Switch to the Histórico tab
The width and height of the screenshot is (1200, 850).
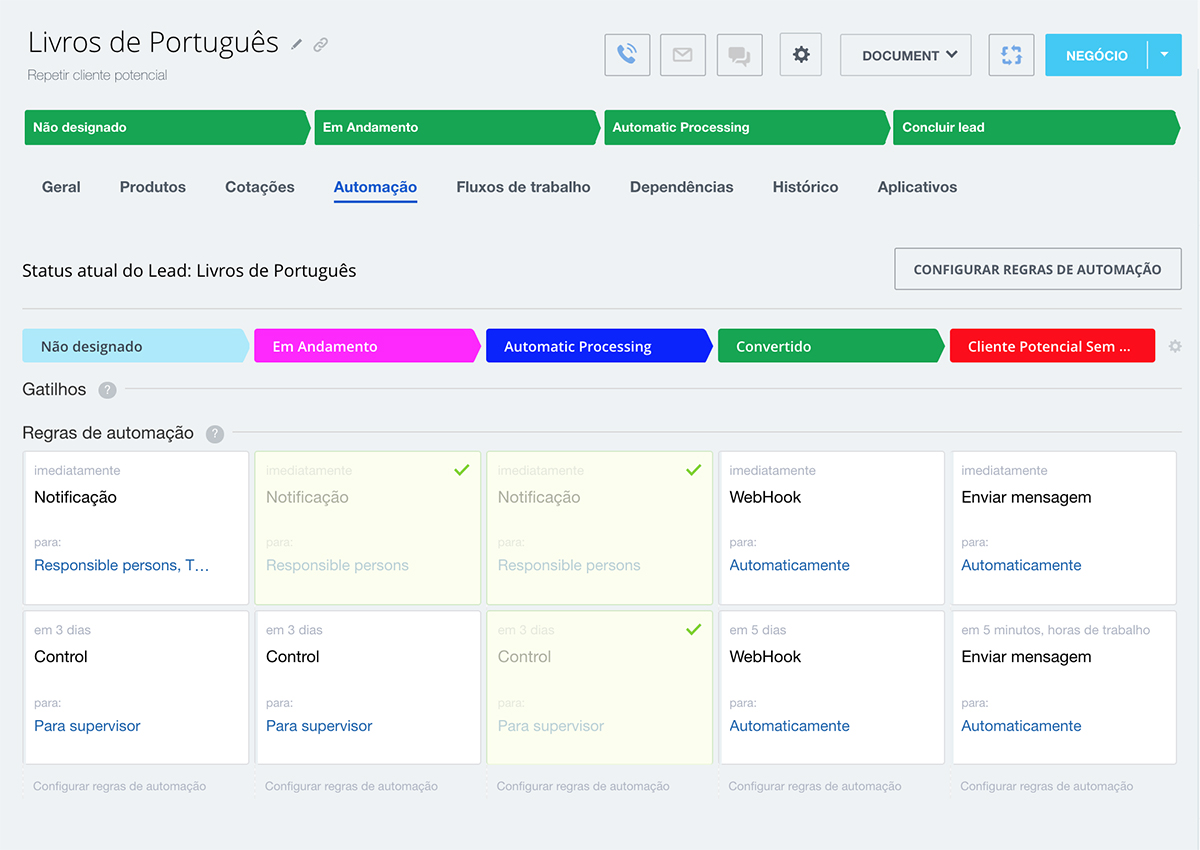point(805,187)
